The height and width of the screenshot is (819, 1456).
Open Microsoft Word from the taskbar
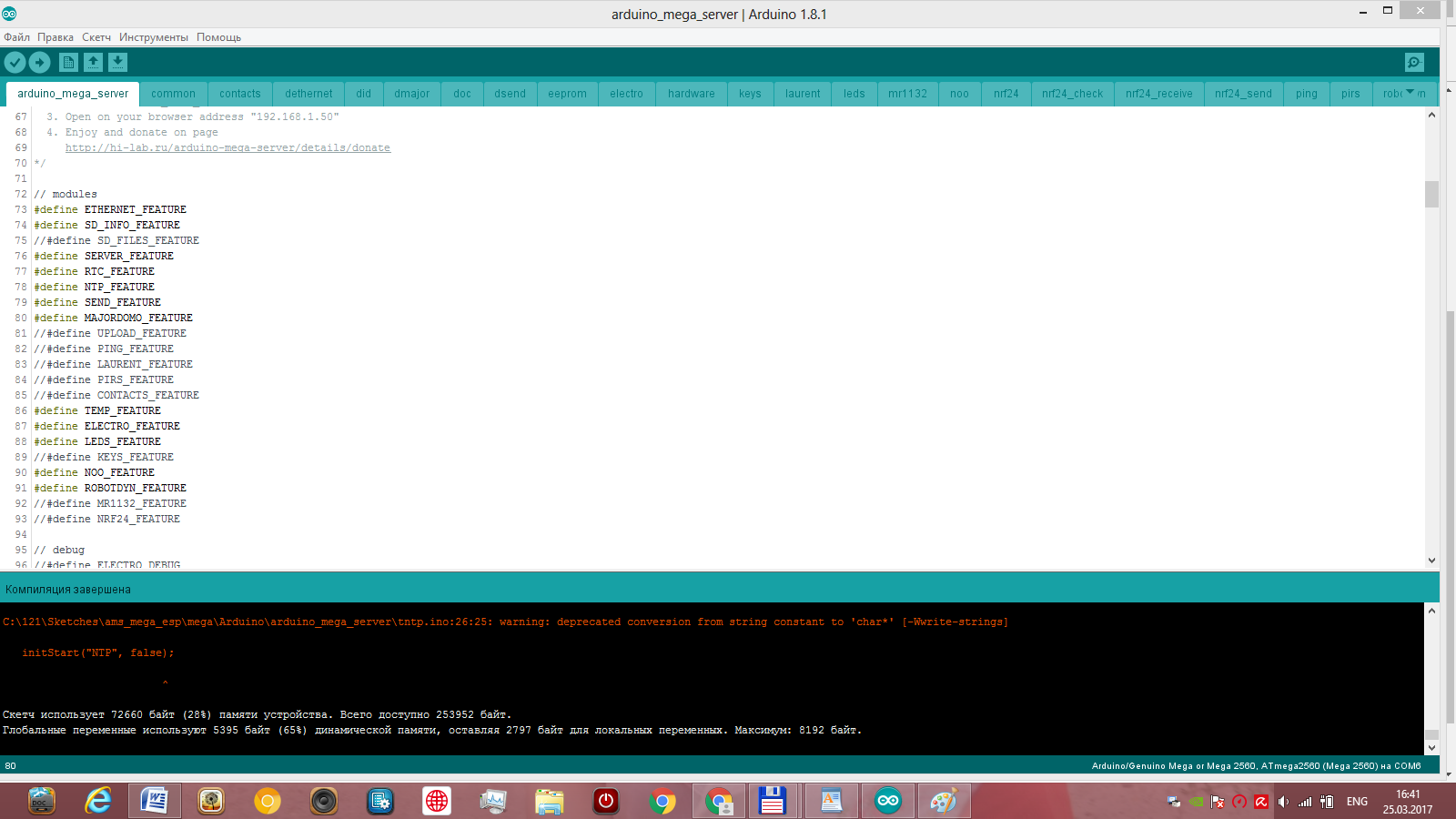155,801
